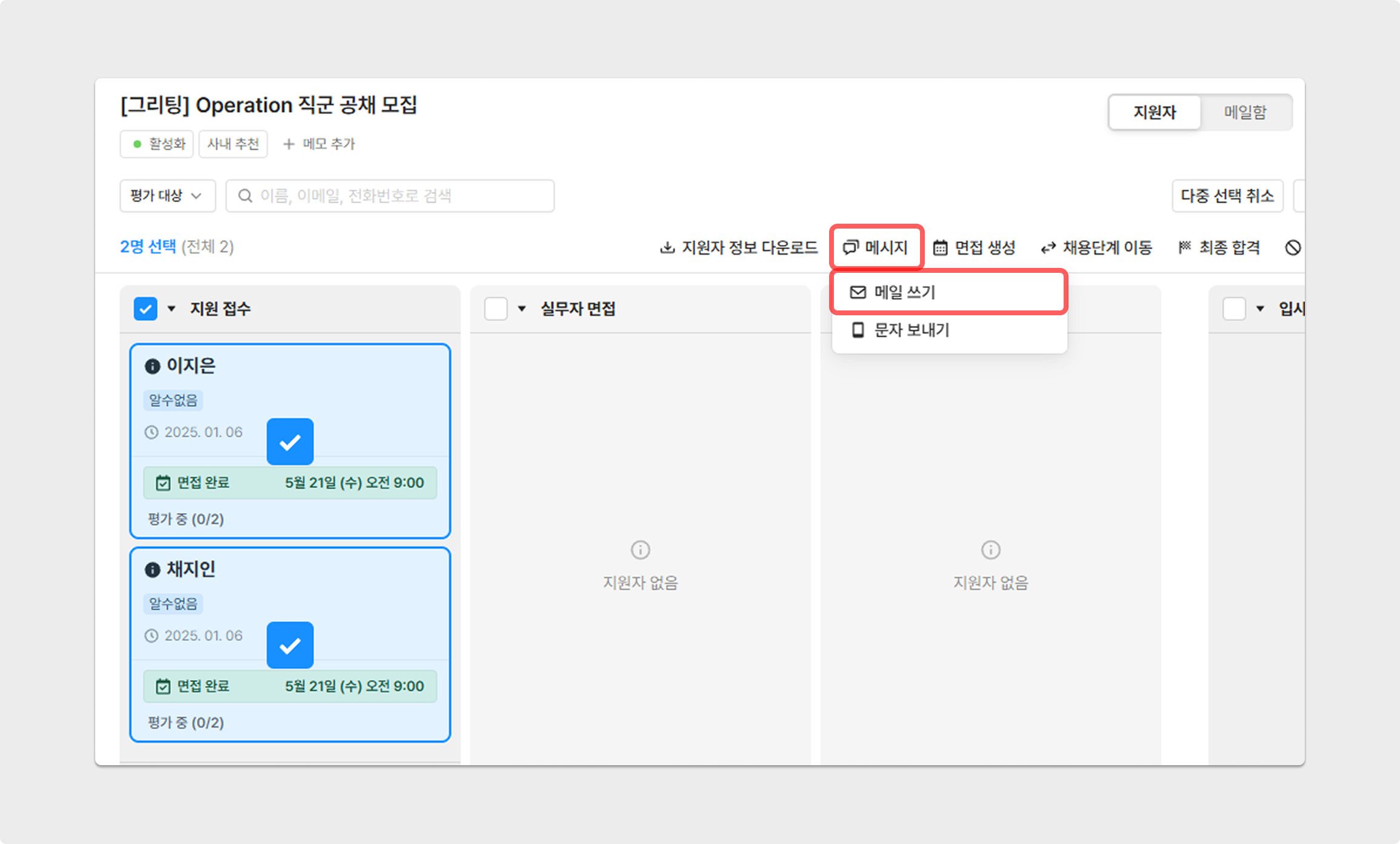Expand the 지원 접수 column arrow
Screen dimensions: 1400x844
click(172, 309)
